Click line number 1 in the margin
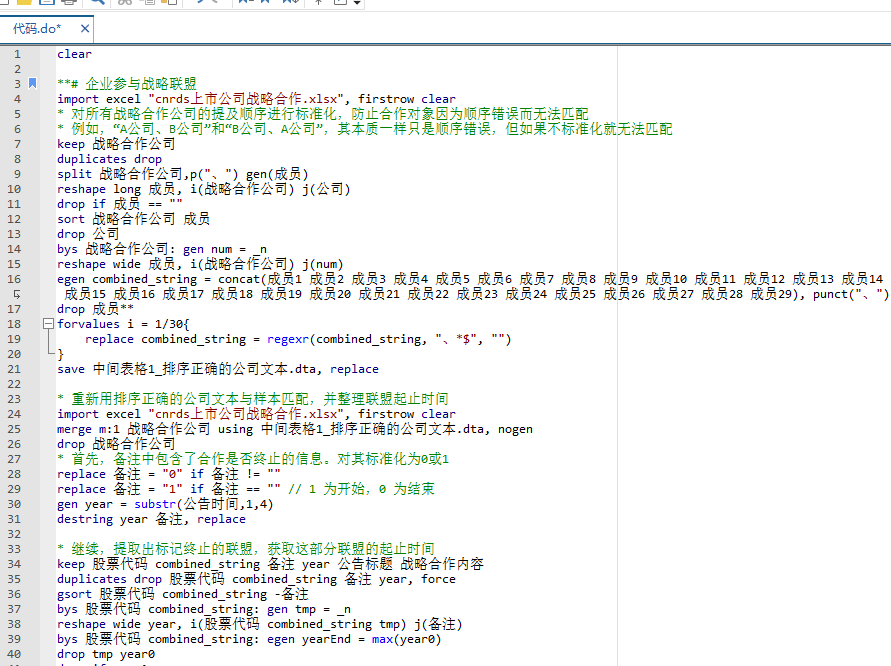The width and height of the screenshot is (891, 666). [x=17, y=54]
